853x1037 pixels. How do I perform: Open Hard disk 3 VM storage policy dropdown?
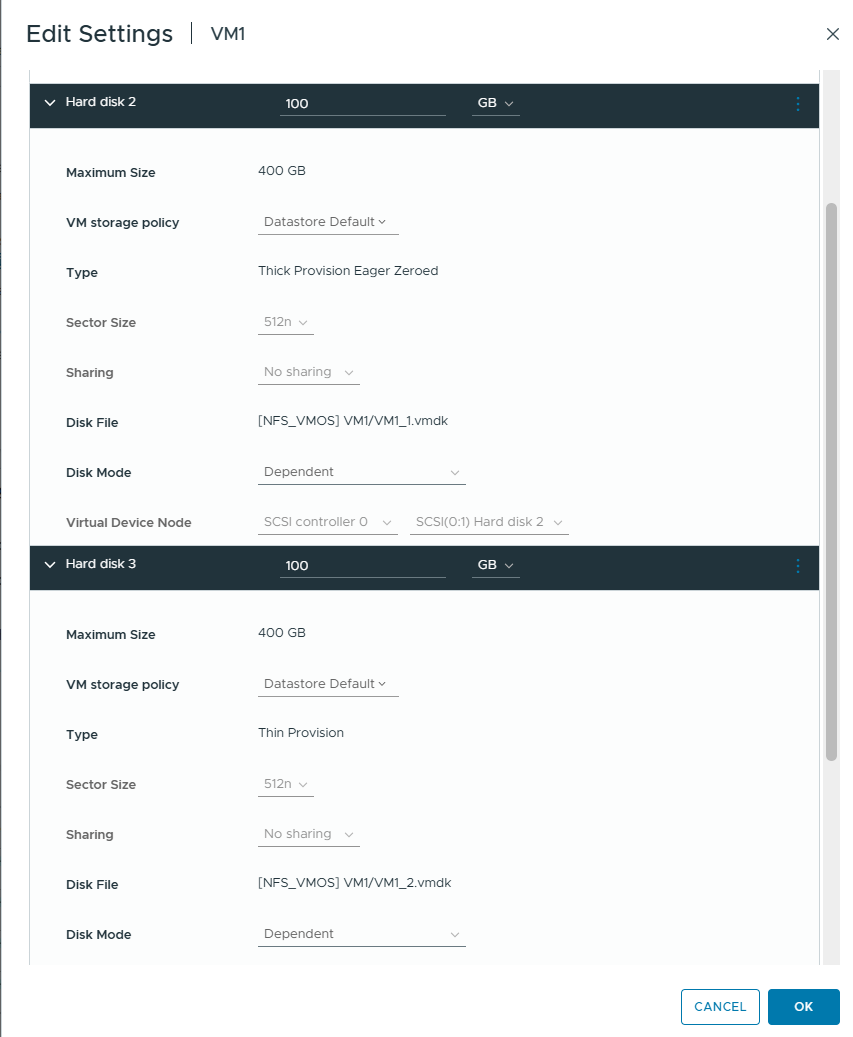coord(328,684)
